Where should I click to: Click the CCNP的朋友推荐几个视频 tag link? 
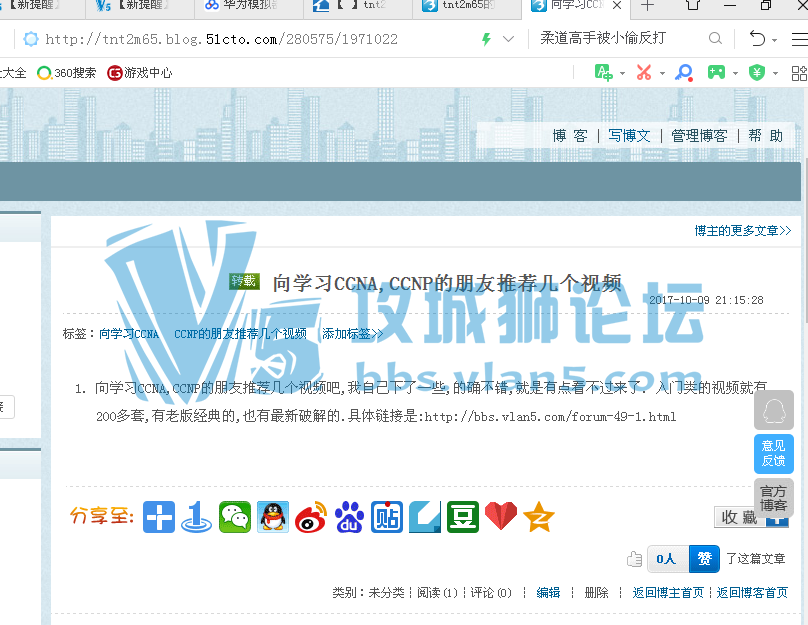[x=240, y=334]
